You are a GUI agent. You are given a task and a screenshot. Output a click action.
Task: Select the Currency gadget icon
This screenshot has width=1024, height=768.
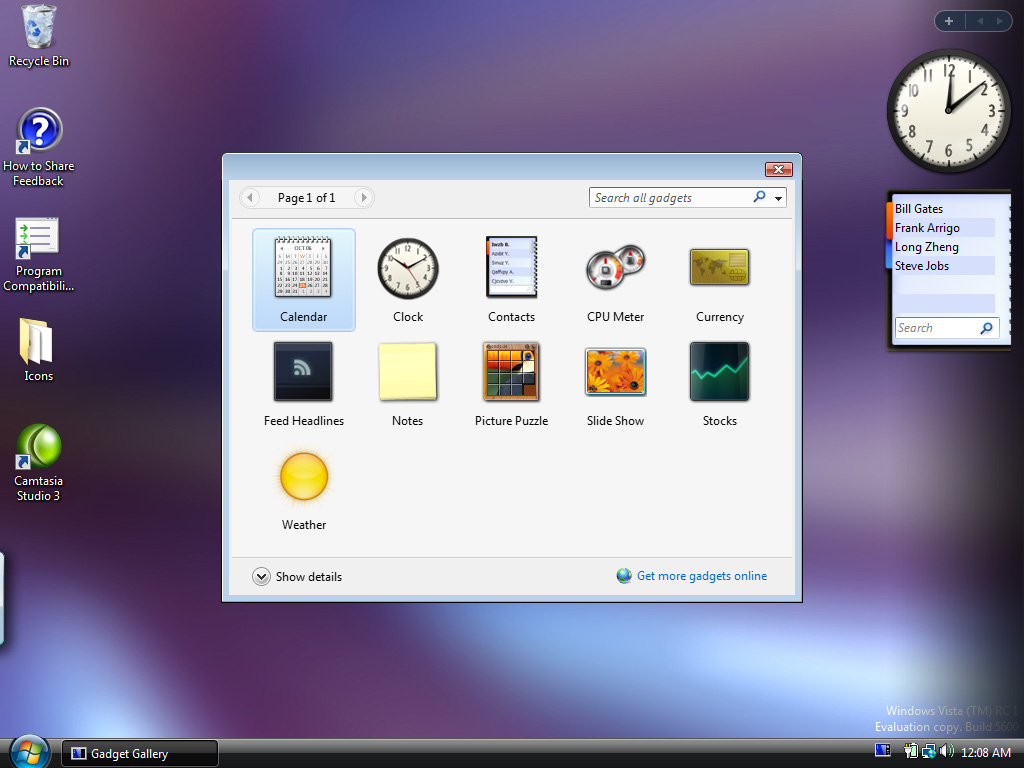(719, 268)
